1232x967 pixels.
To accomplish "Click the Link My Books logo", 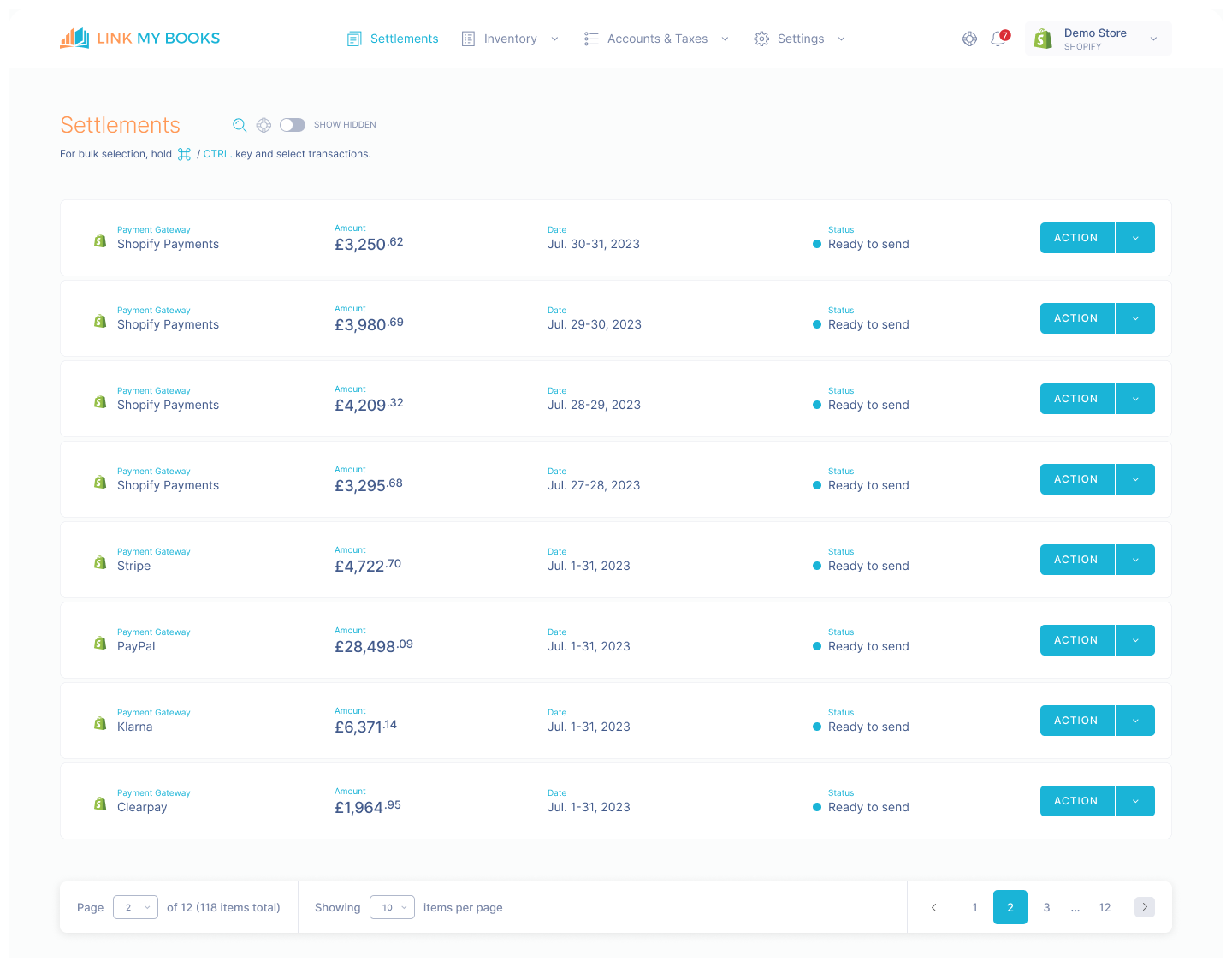I will (140, 39).
